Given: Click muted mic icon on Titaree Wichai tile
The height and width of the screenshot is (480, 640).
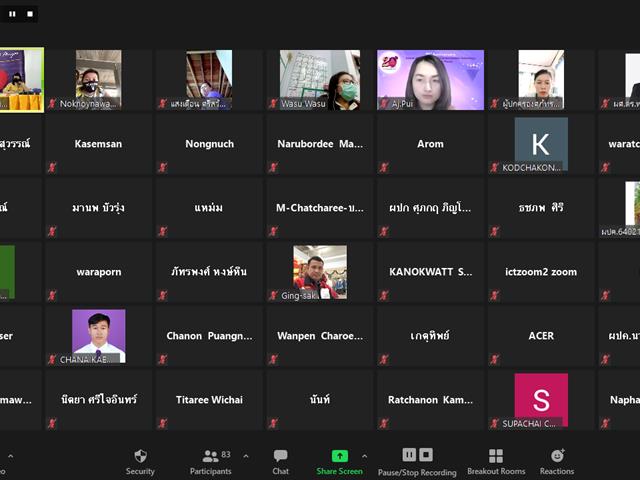Looking at the screenshot, I should tap(162, 423).
